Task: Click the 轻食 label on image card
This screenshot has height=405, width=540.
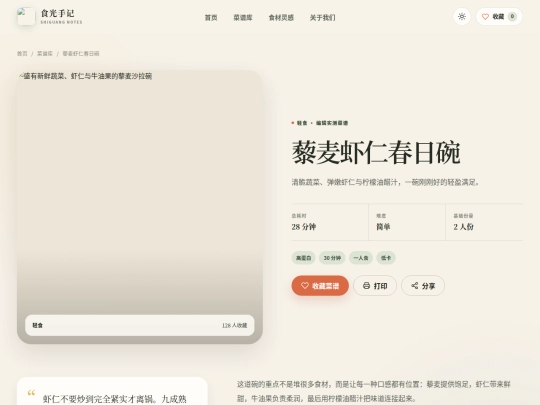Action: [38, 325]
